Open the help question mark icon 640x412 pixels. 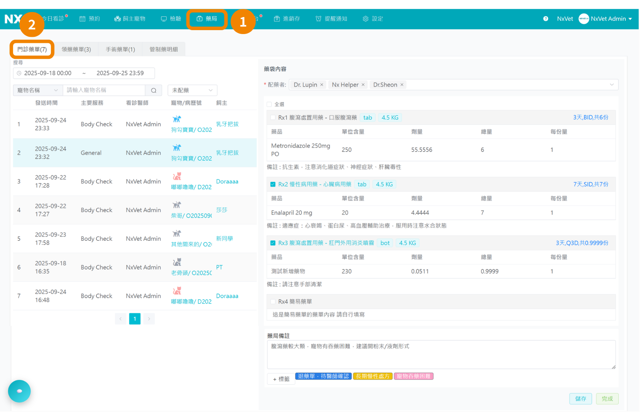tap(545, 19)
